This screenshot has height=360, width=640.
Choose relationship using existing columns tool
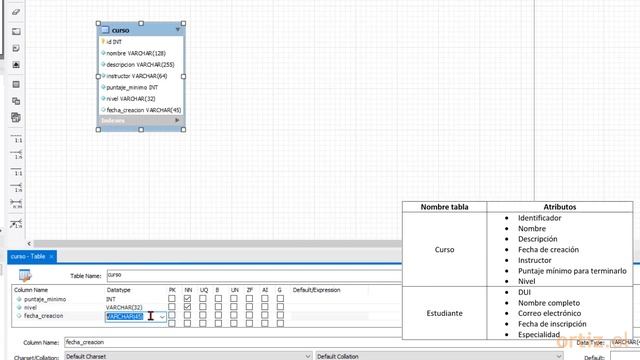[x=16, y=224]
